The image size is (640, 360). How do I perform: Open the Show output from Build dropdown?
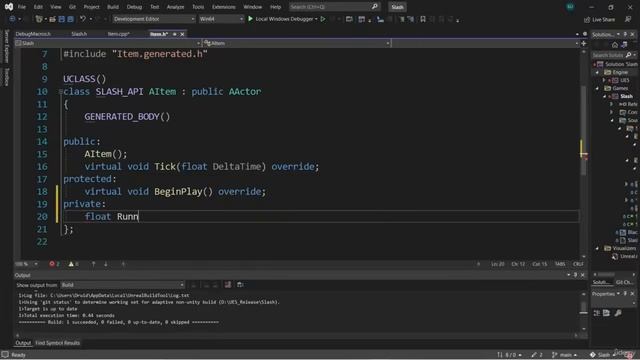tap(122, 285)
